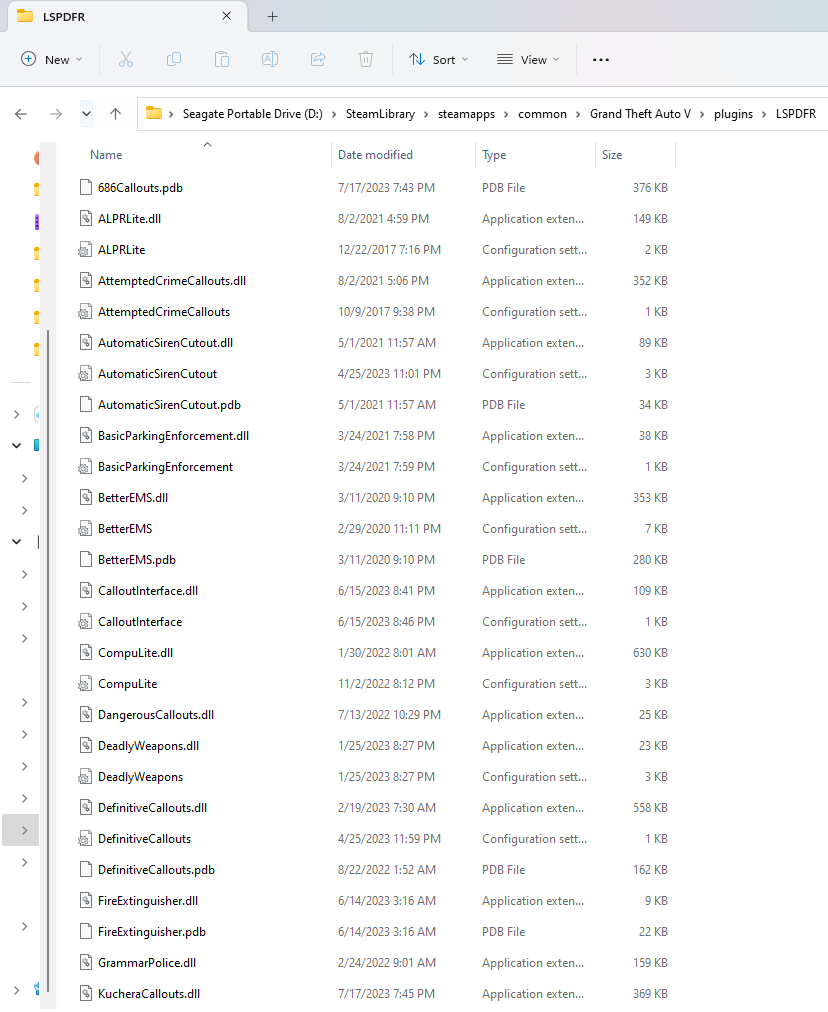Image resolution: width=828 pixels, height=1012 pixels.
Task: Click the KucheraCallouts.dll file icon
Action: (85, 993)
